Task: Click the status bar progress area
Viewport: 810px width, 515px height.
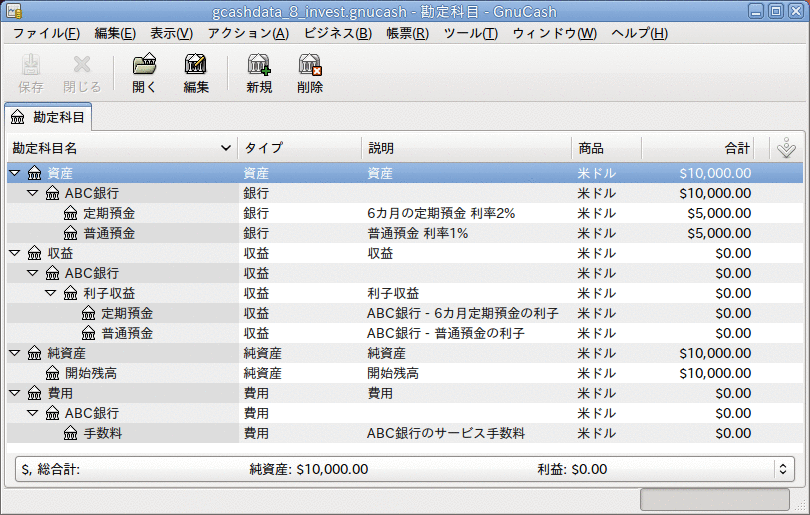Action: click(x=715, y=500)
